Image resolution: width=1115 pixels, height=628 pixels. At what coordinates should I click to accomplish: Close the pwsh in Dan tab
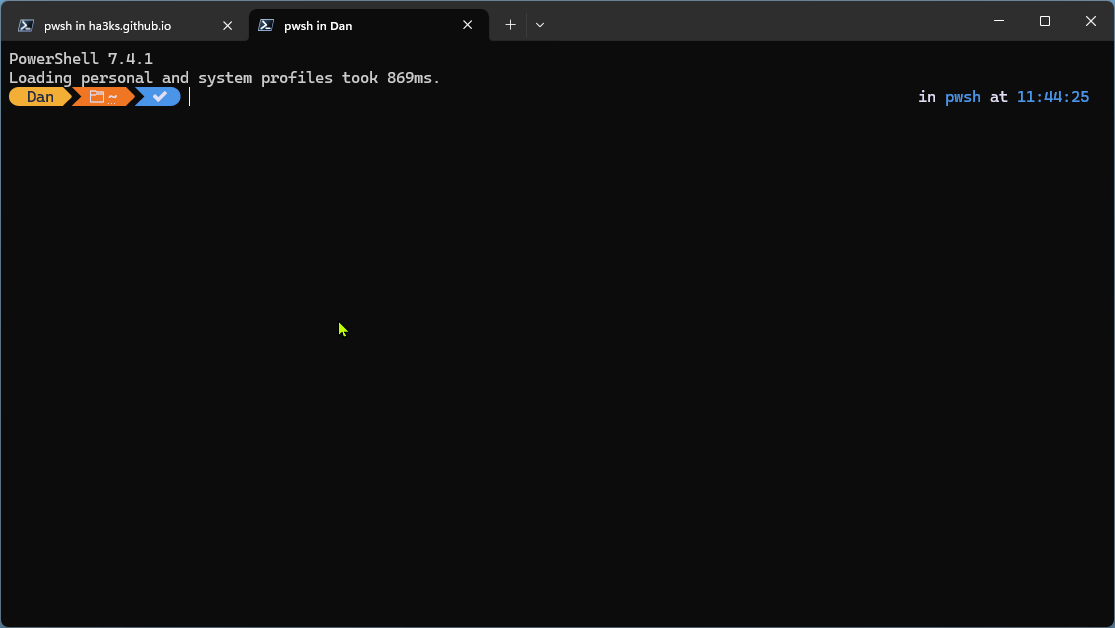point(467,26)
